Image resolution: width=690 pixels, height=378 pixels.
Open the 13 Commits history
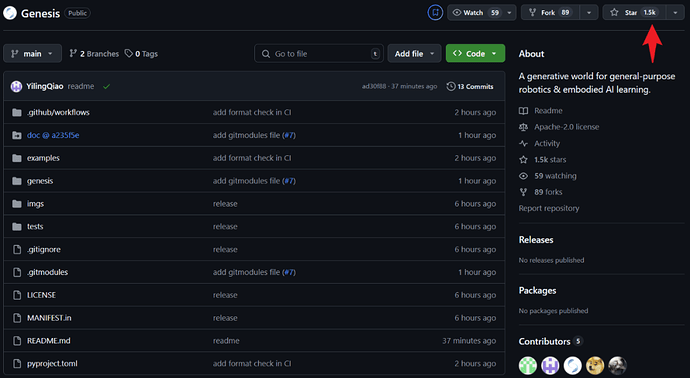[x=470, y=87]
